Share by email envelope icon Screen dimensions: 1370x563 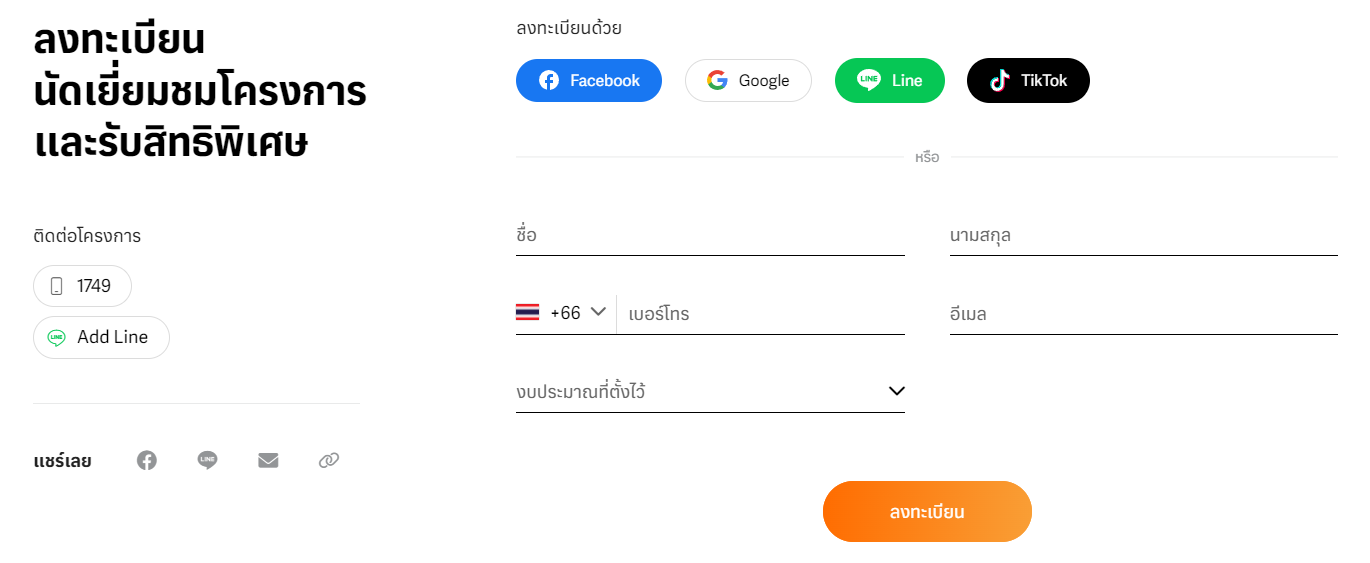[268, 460]
